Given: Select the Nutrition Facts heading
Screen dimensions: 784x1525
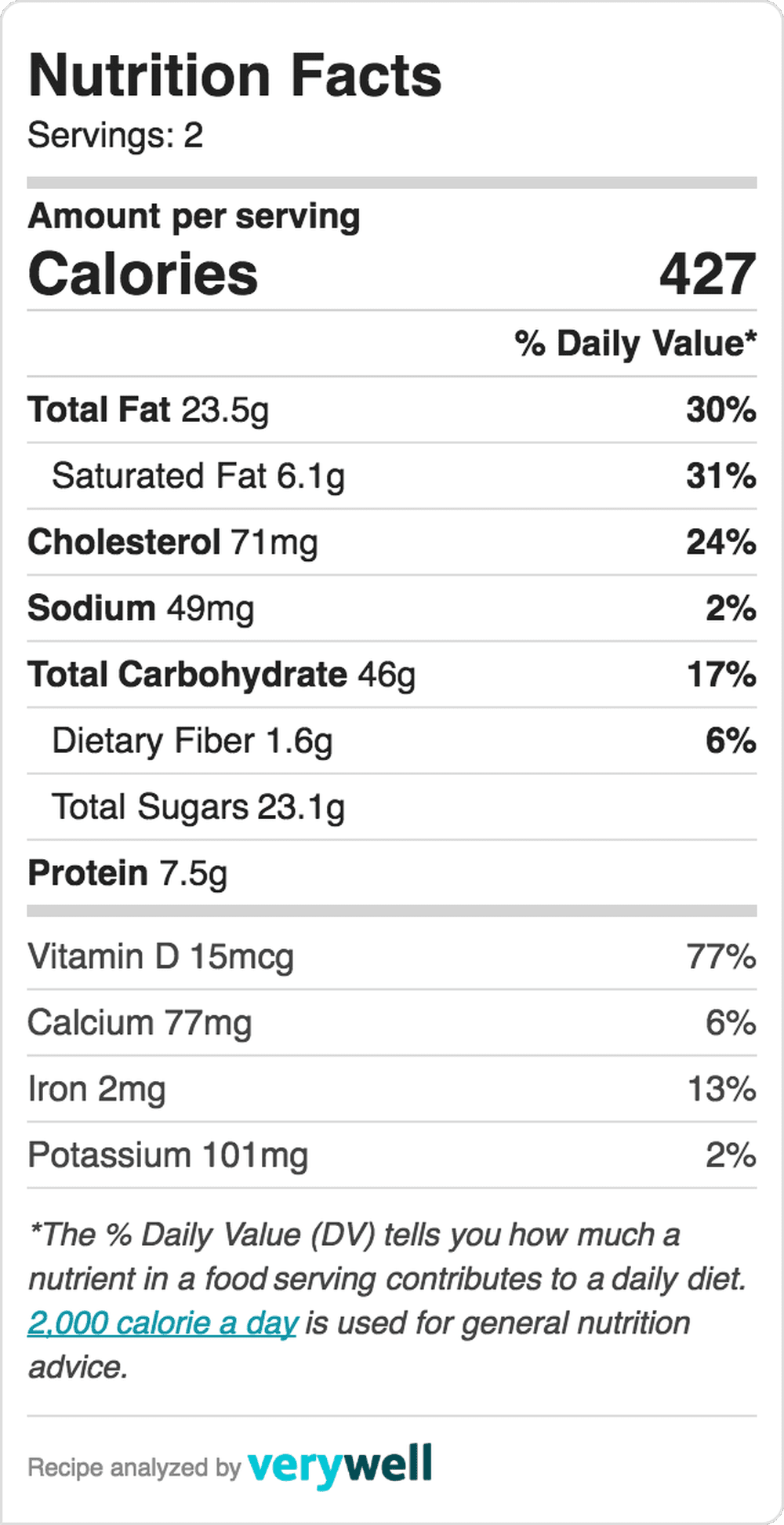Looking at the screenshot, I should (x=235, y=75).
